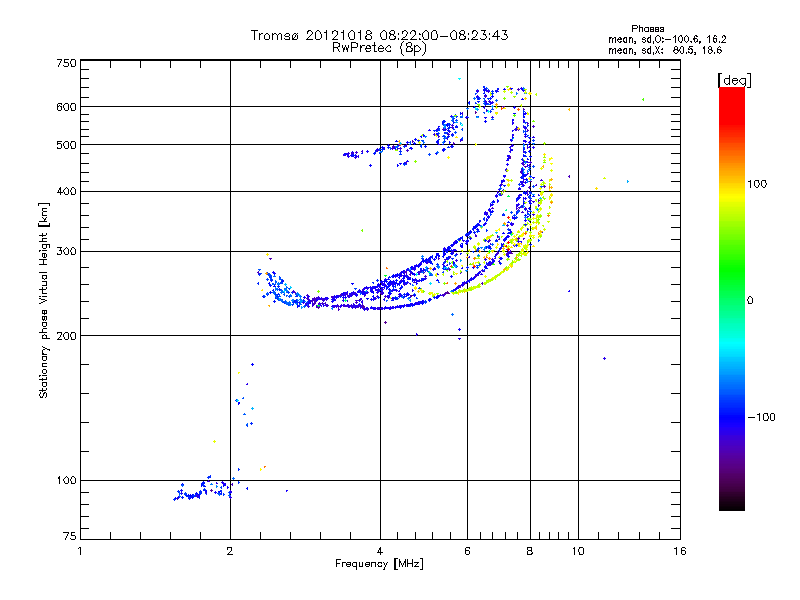Image resolution: width=800 pixels, height=600 pixels.
Task: Click the 'RwPretec (8p)' subtitle
Action: (379, 48)
